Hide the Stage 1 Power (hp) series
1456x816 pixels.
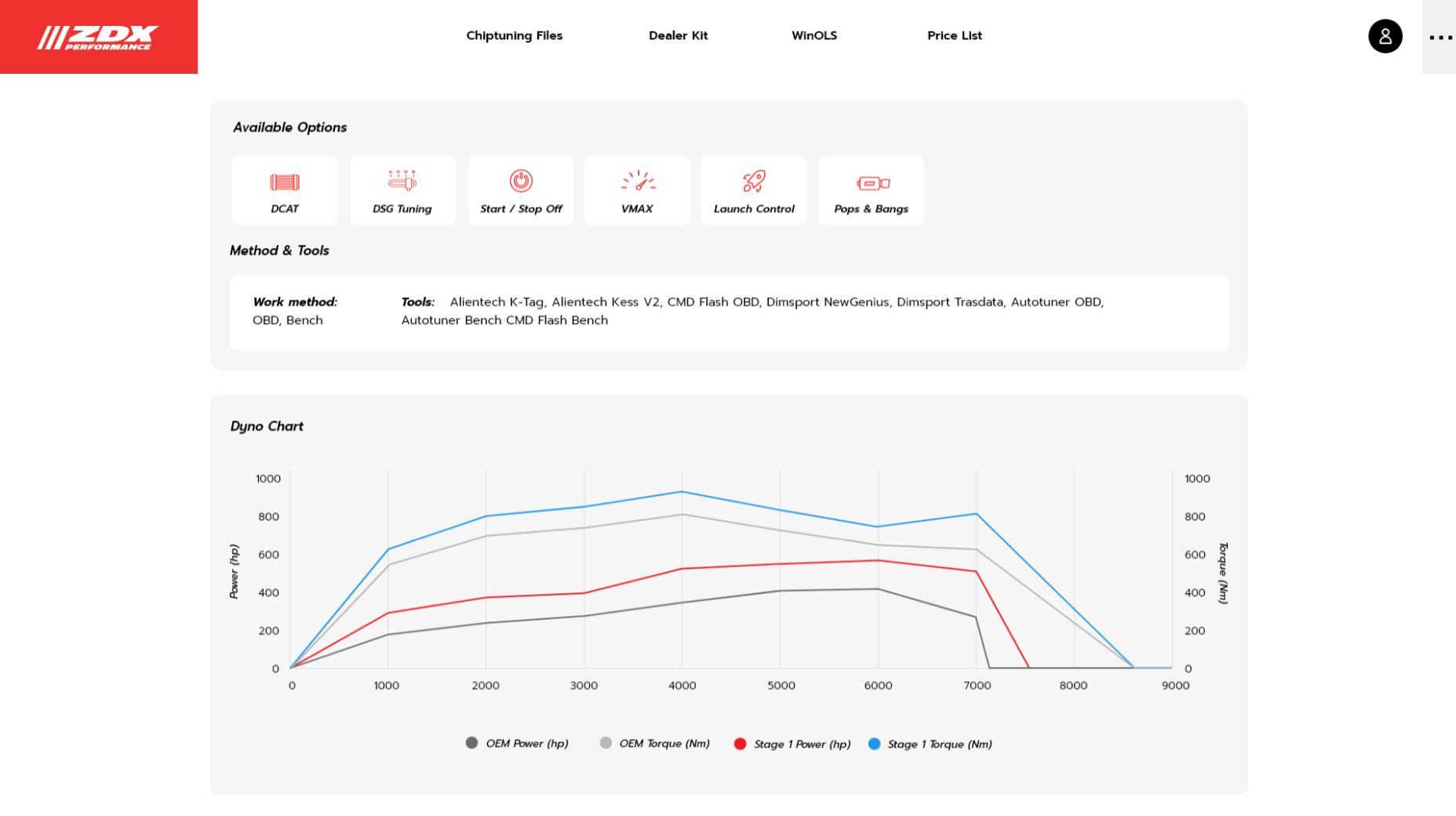tap(792, 744)
